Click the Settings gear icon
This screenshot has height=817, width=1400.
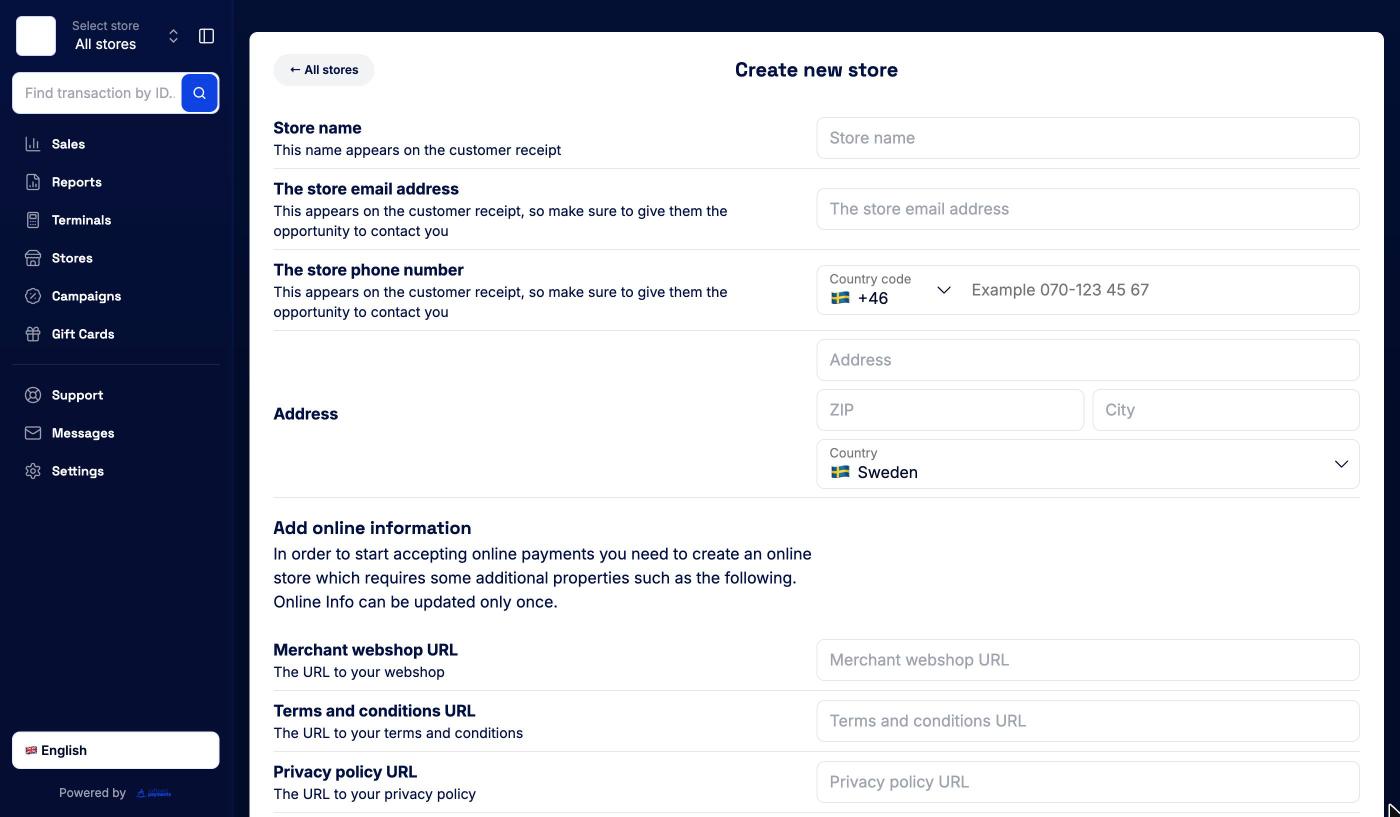pos(33,471)
